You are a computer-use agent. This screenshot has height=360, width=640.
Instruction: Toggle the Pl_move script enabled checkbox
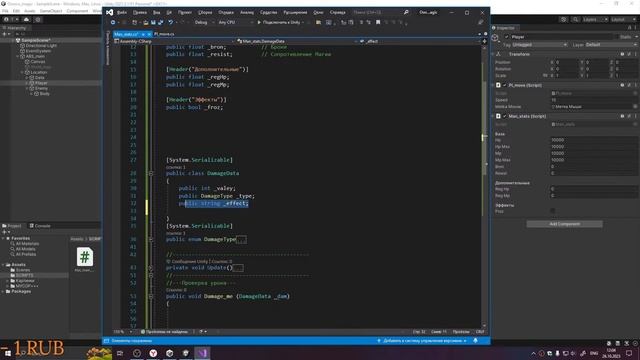(505, 85)
